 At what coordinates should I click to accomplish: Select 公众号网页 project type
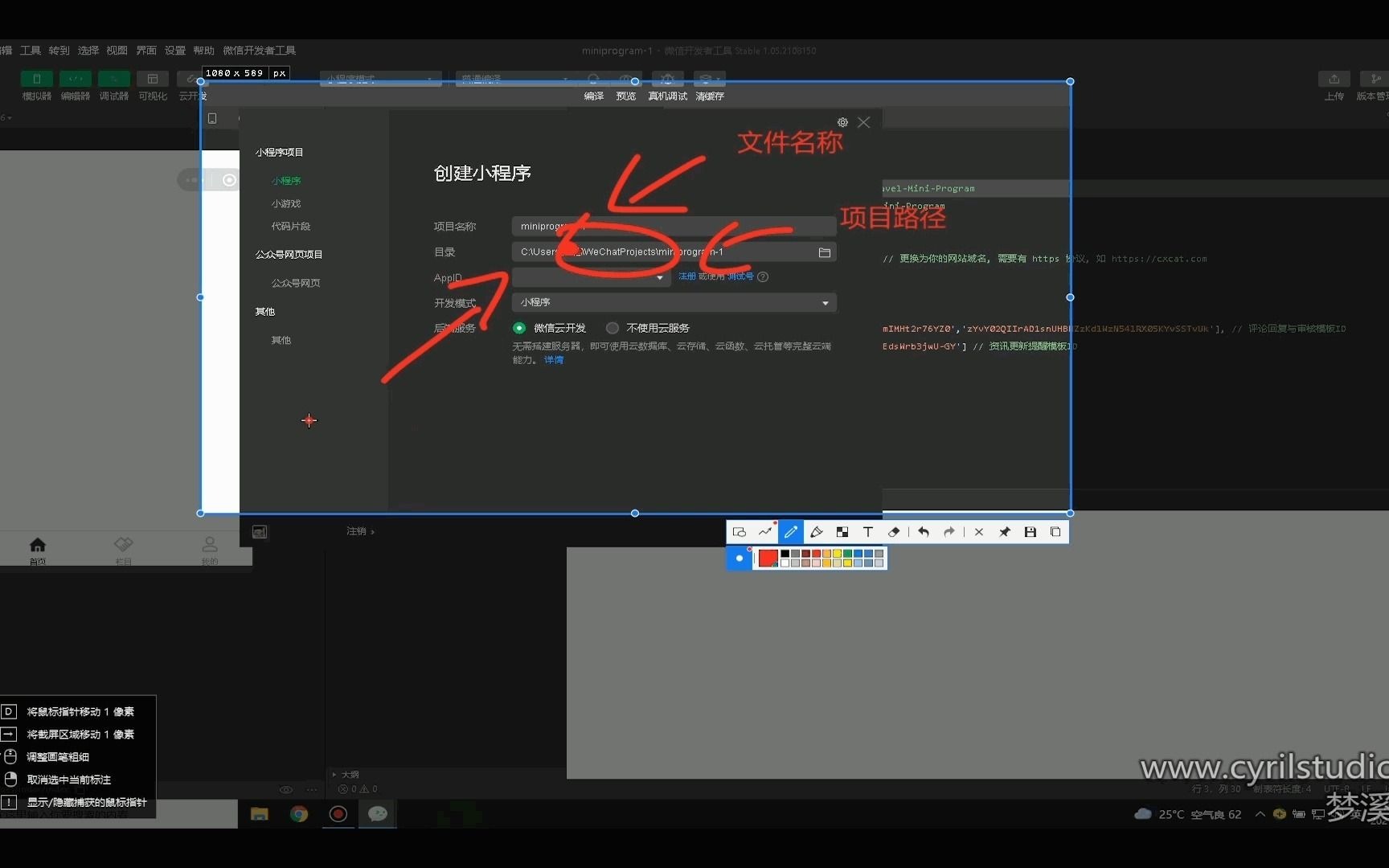296,283
